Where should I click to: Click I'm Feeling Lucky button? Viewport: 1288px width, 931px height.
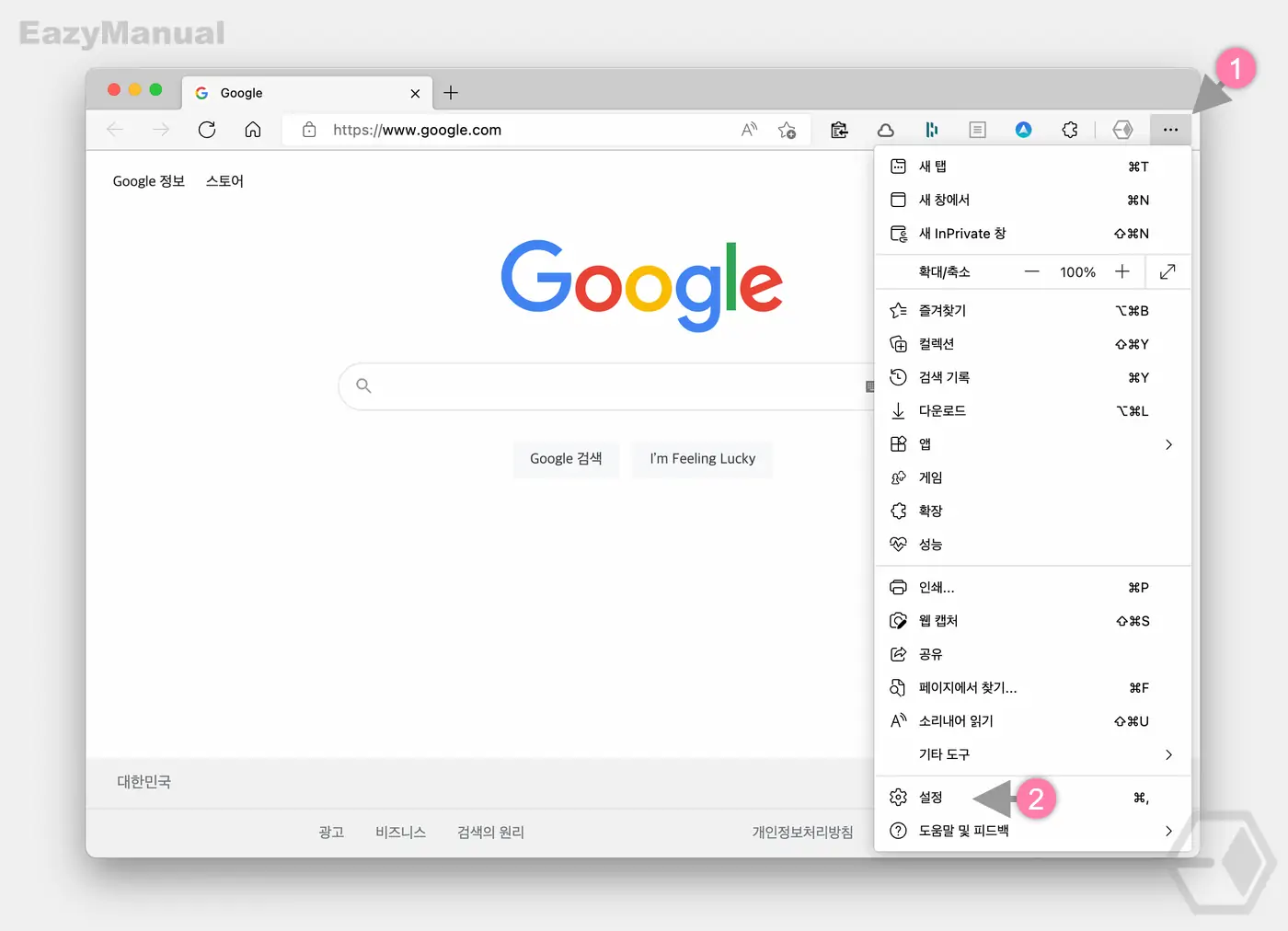[x=703, y=458]
